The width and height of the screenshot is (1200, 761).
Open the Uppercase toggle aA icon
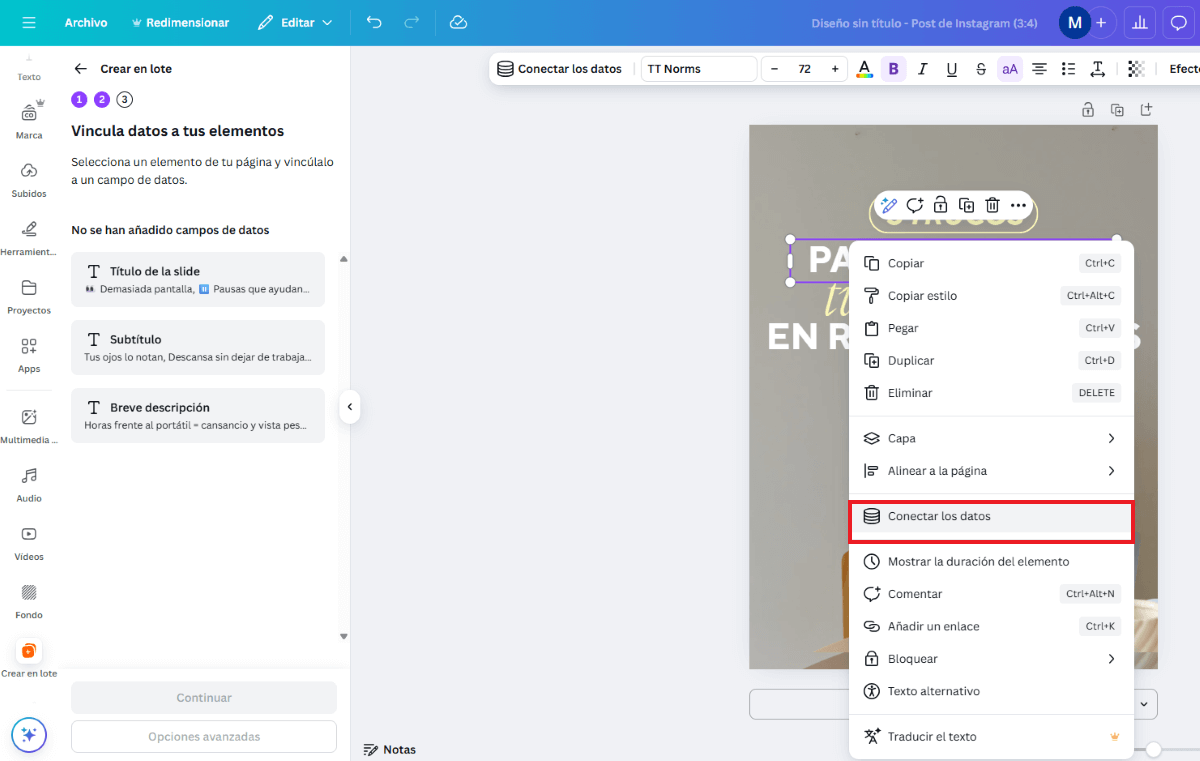coord(1010,68)
